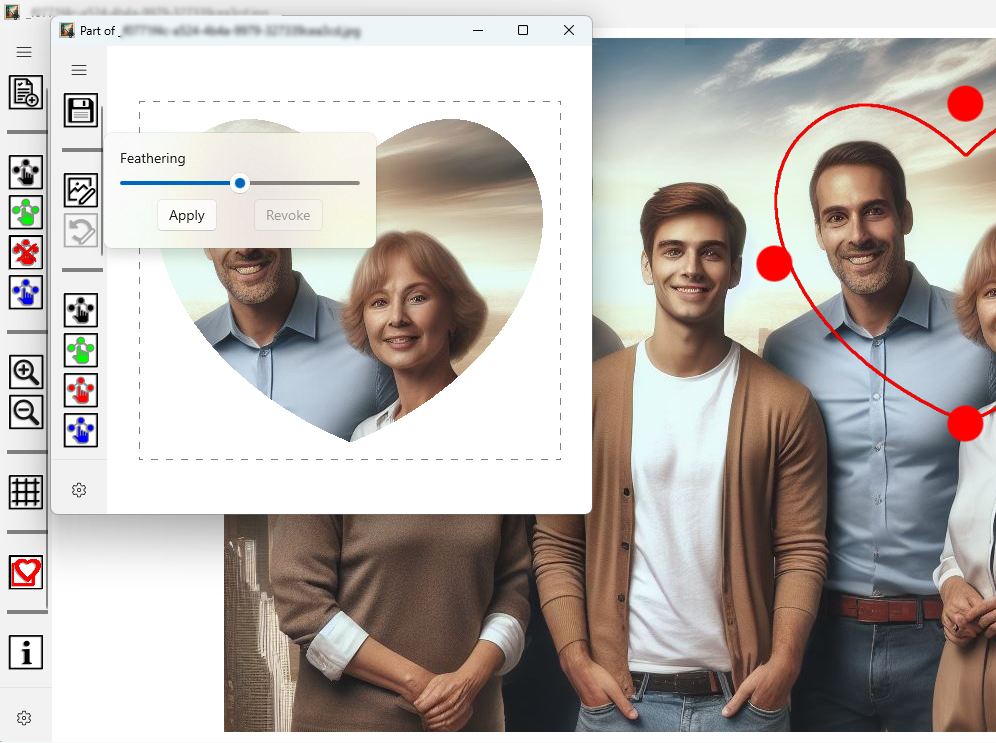This screenshot has width=996, height=743.
Task: Open the info icon in main sidebar
Action: point(26,652)
